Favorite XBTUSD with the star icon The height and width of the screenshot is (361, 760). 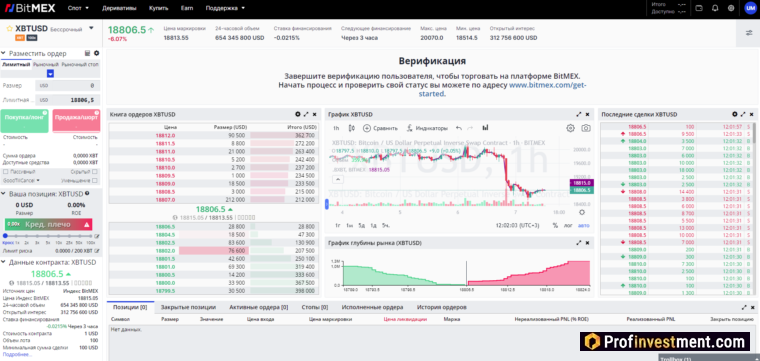(9, 29)
